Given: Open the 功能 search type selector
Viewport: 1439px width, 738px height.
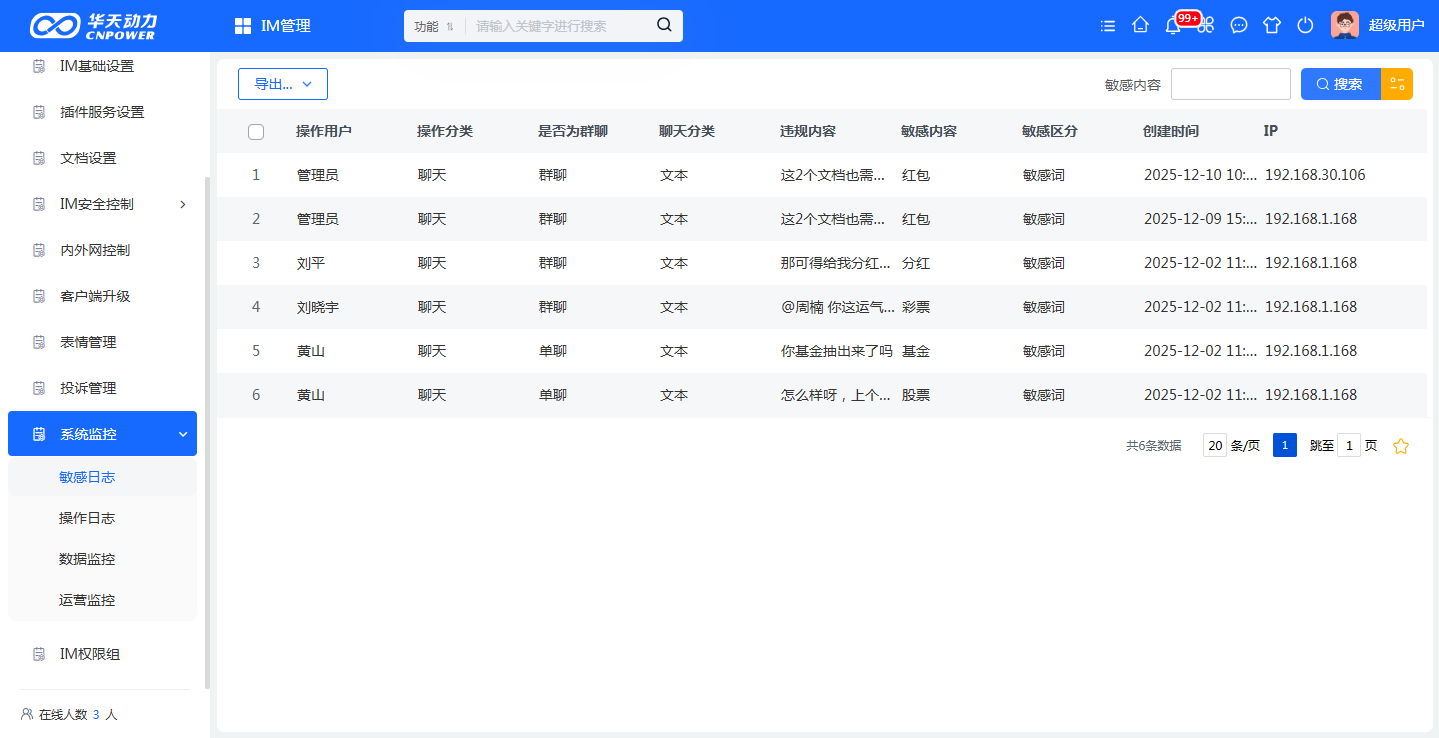Looking at the screenshot, I should pos(434,26).
